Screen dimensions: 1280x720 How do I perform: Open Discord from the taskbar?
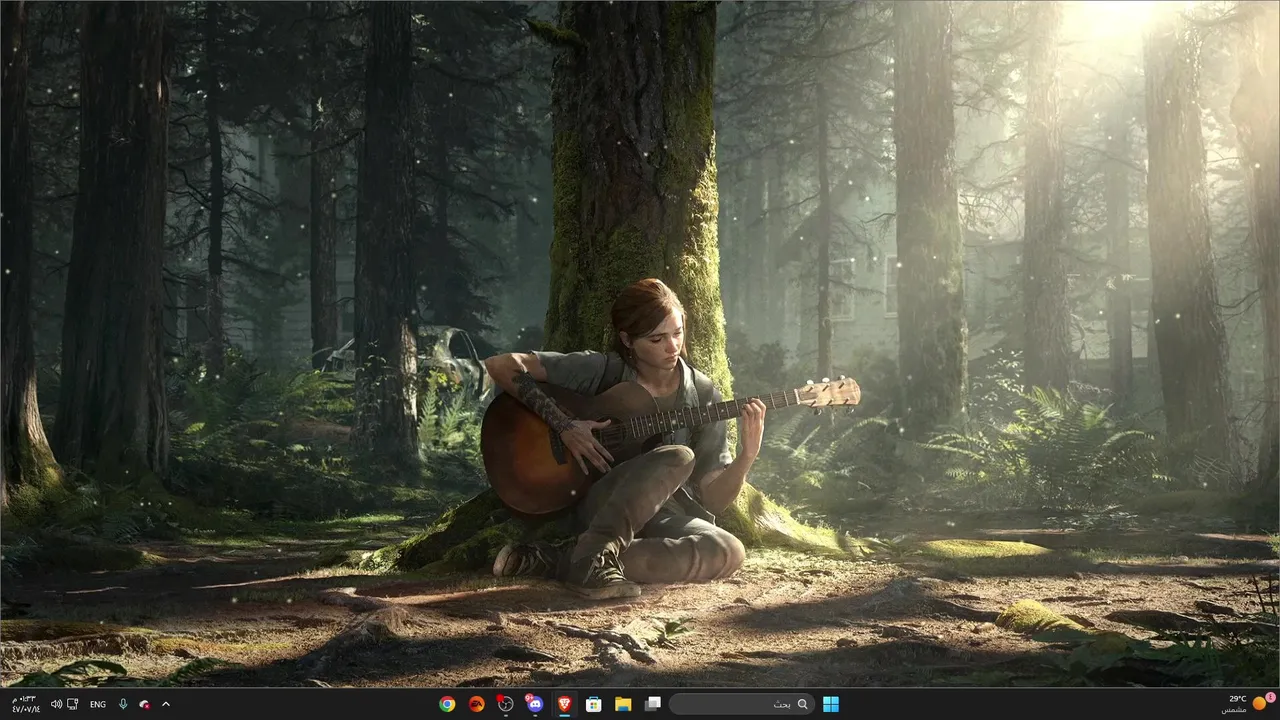tap(534, 704)
